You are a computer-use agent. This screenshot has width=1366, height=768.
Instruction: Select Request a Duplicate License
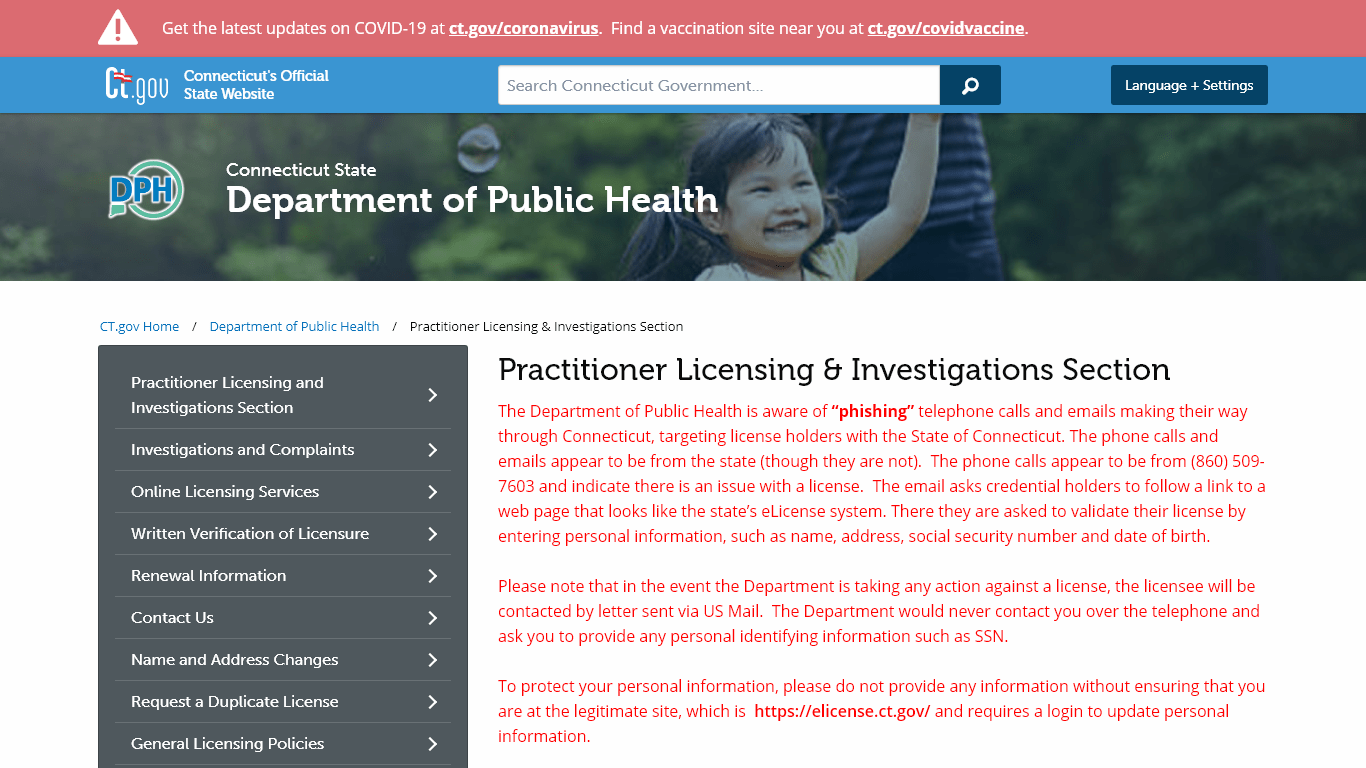(235, 701)
